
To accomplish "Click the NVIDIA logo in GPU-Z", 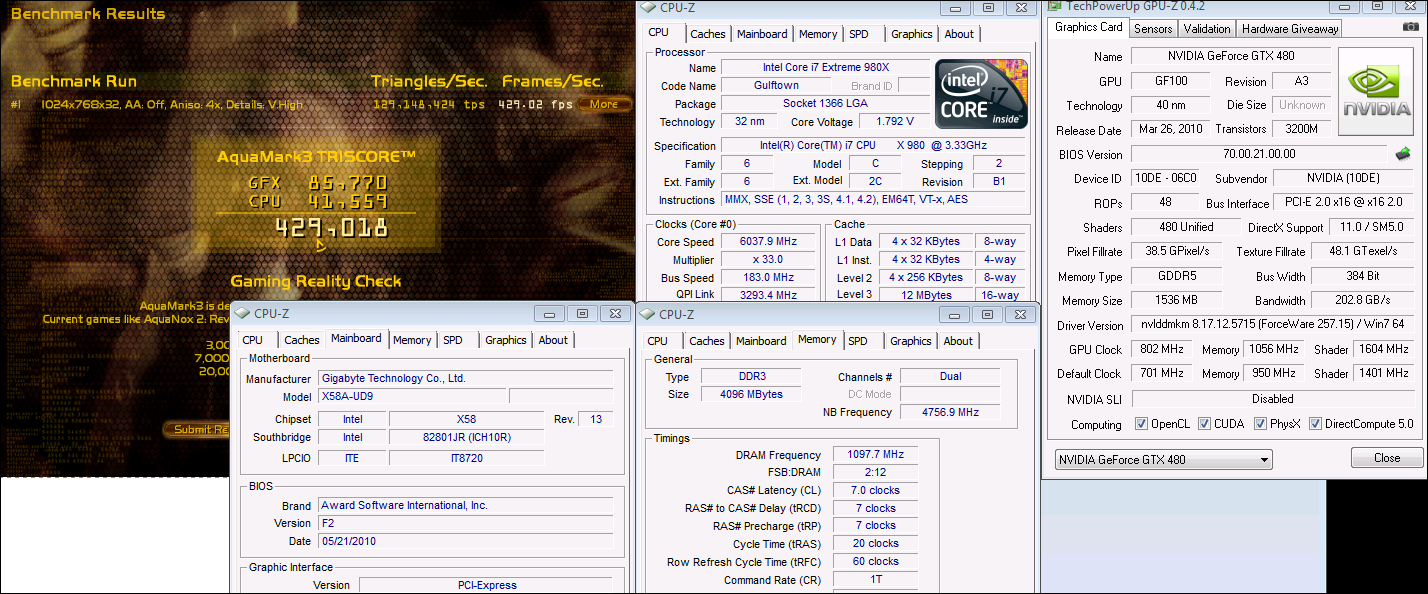I will [x=1378, y=92].
